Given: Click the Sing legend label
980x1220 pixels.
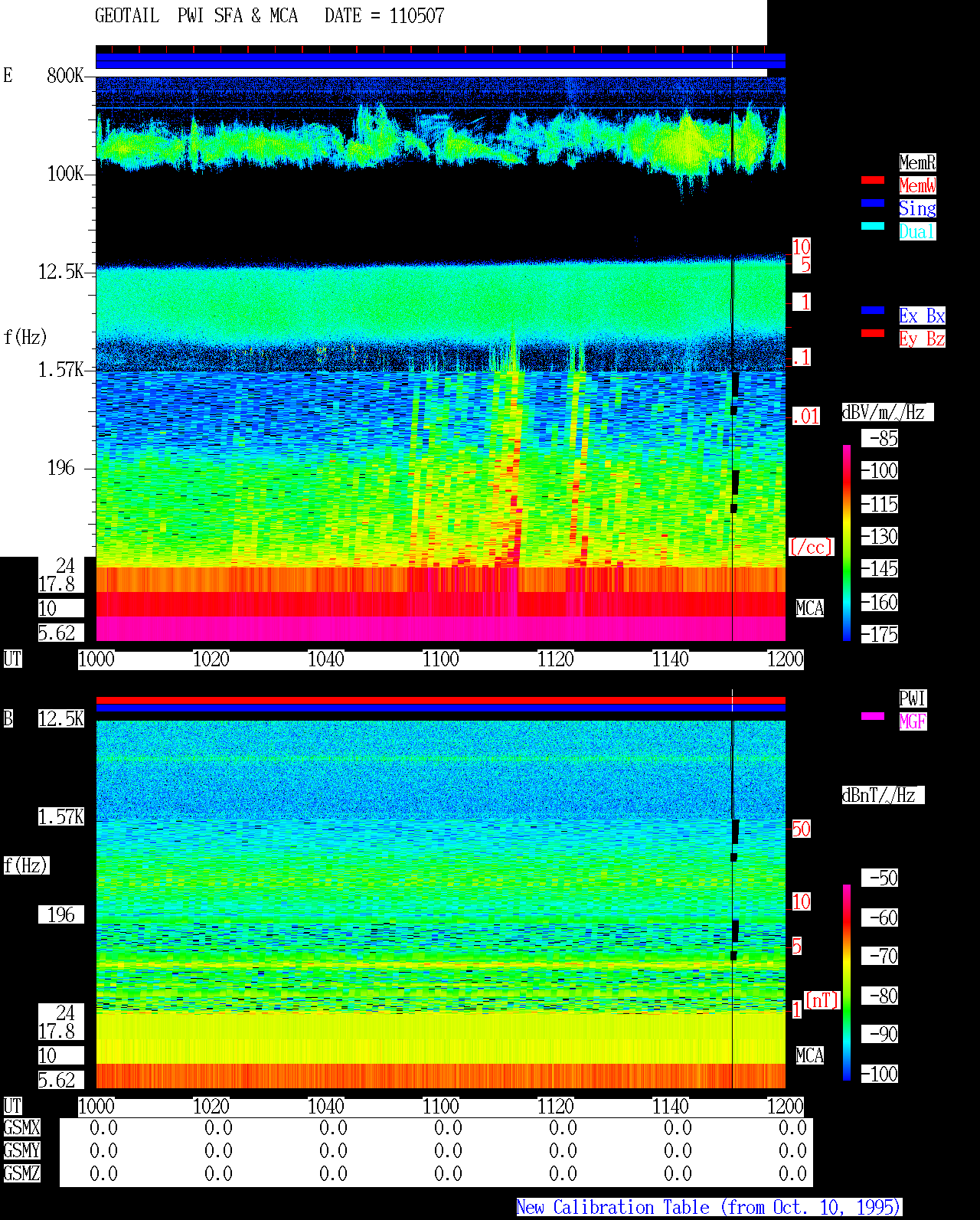Looking at the screenshot, I should click(917, 208).
